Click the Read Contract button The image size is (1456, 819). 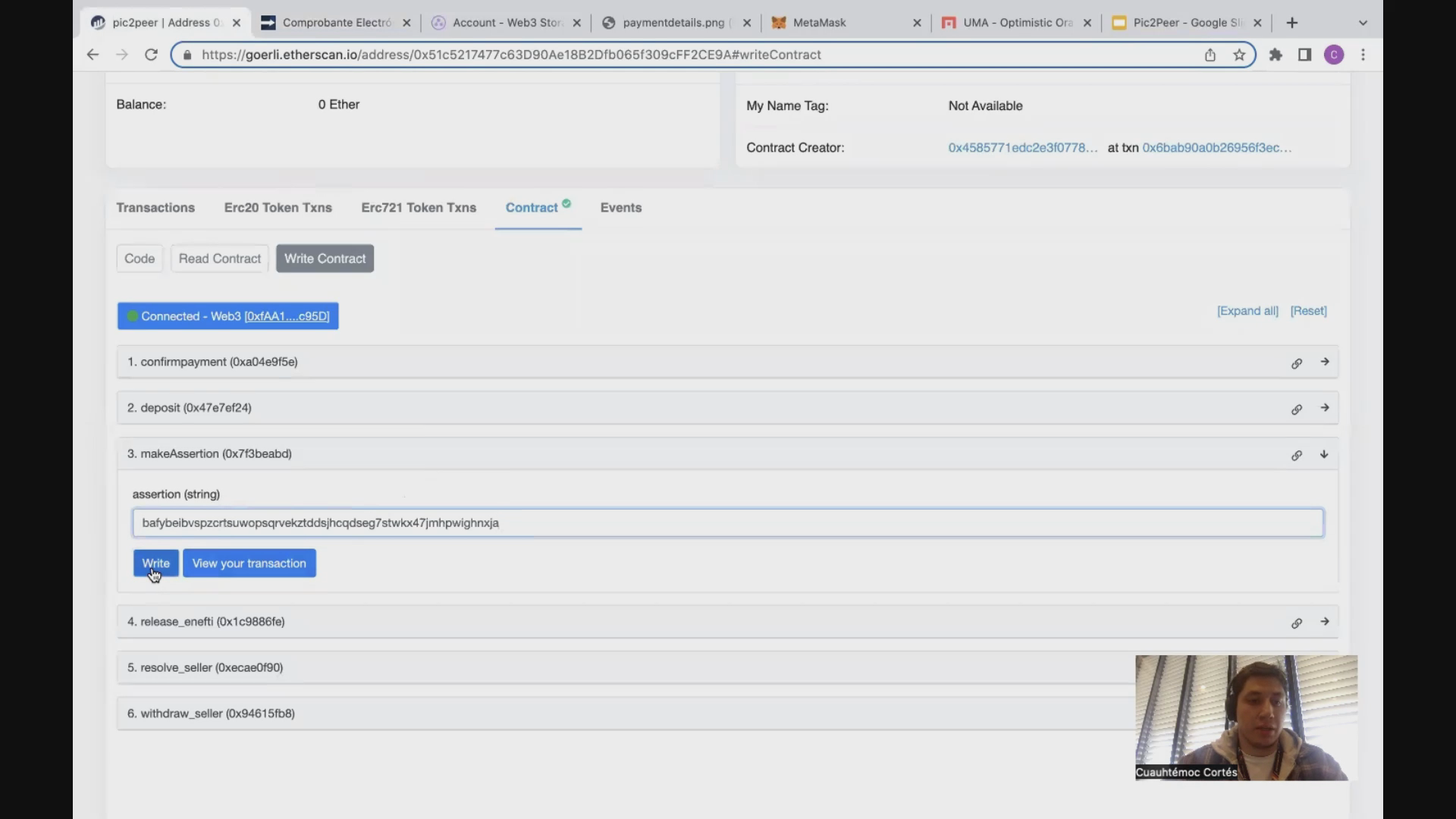click(220, 259)
